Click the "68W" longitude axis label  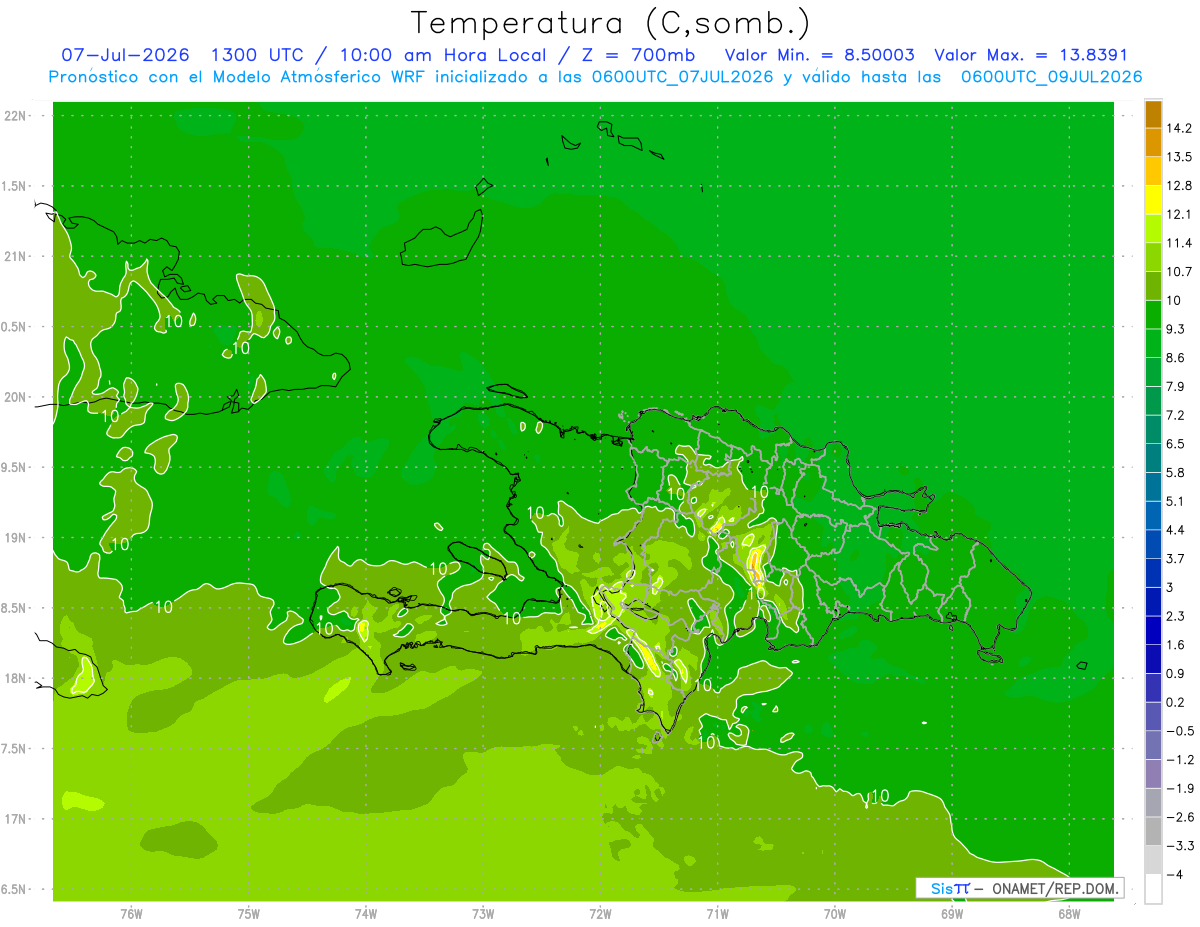pos(1069,913)
